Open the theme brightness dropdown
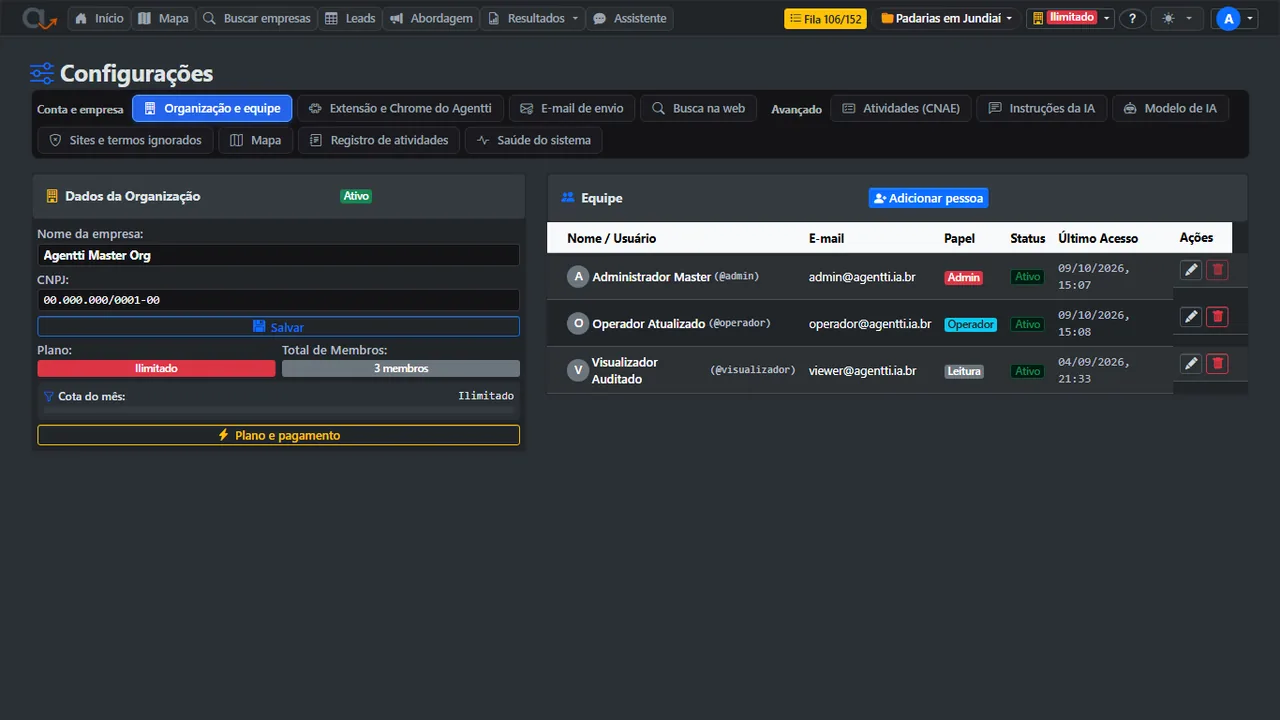 coord(1177,18)
